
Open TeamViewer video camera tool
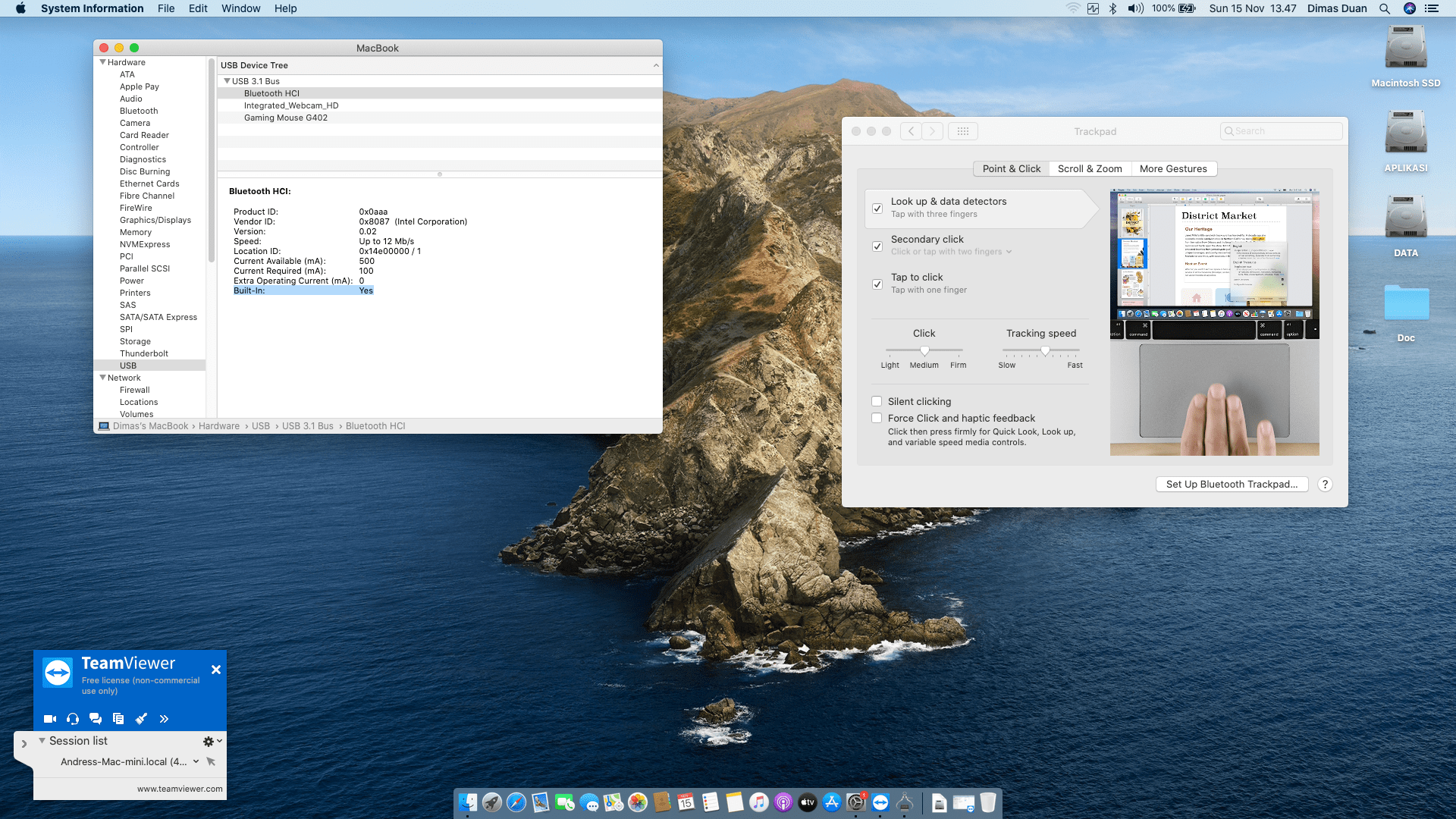click(x=50, y=718)
